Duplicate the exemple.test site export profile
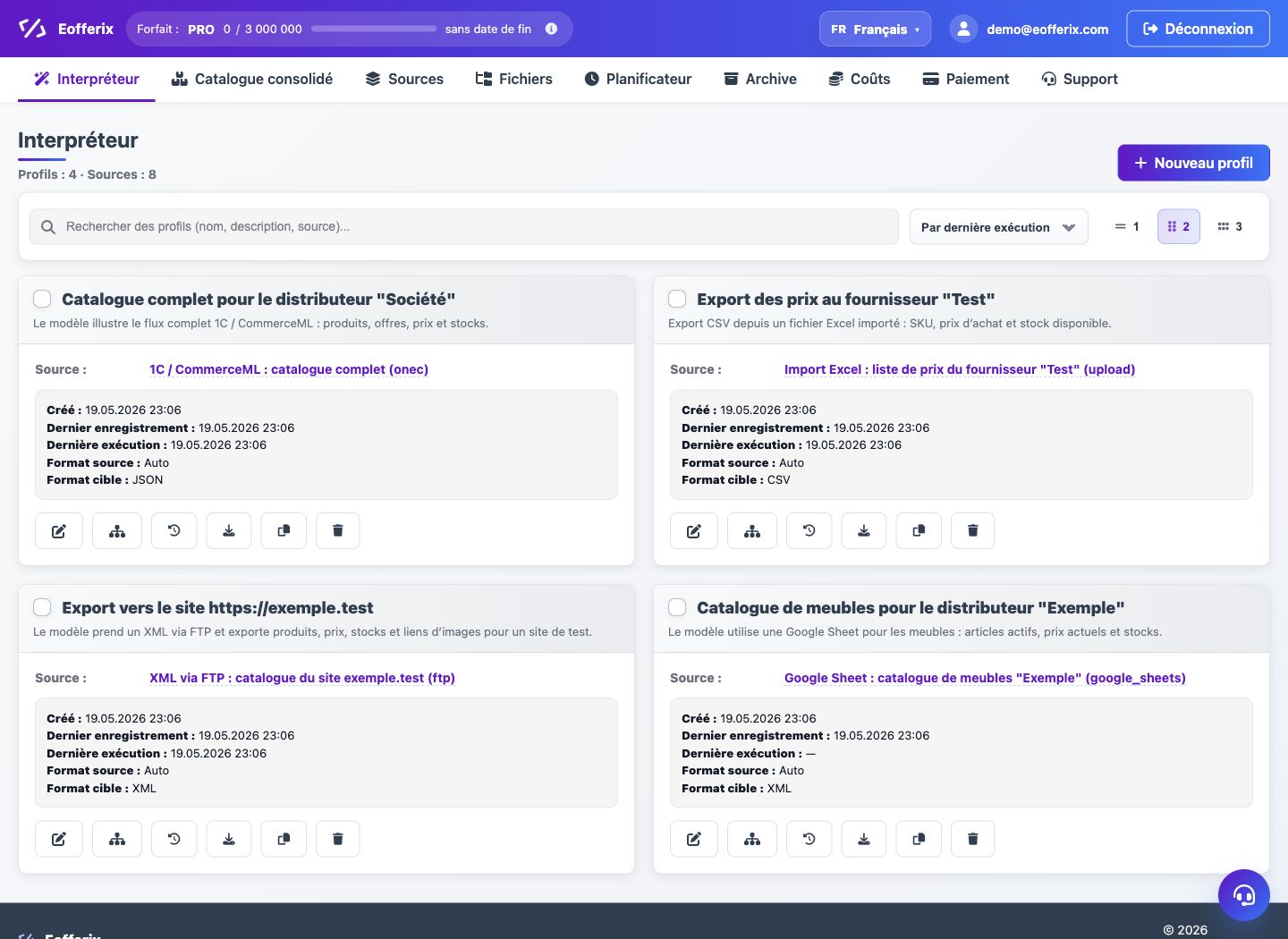The height and width of the screenshot is (939, 1288). [284, 839]
